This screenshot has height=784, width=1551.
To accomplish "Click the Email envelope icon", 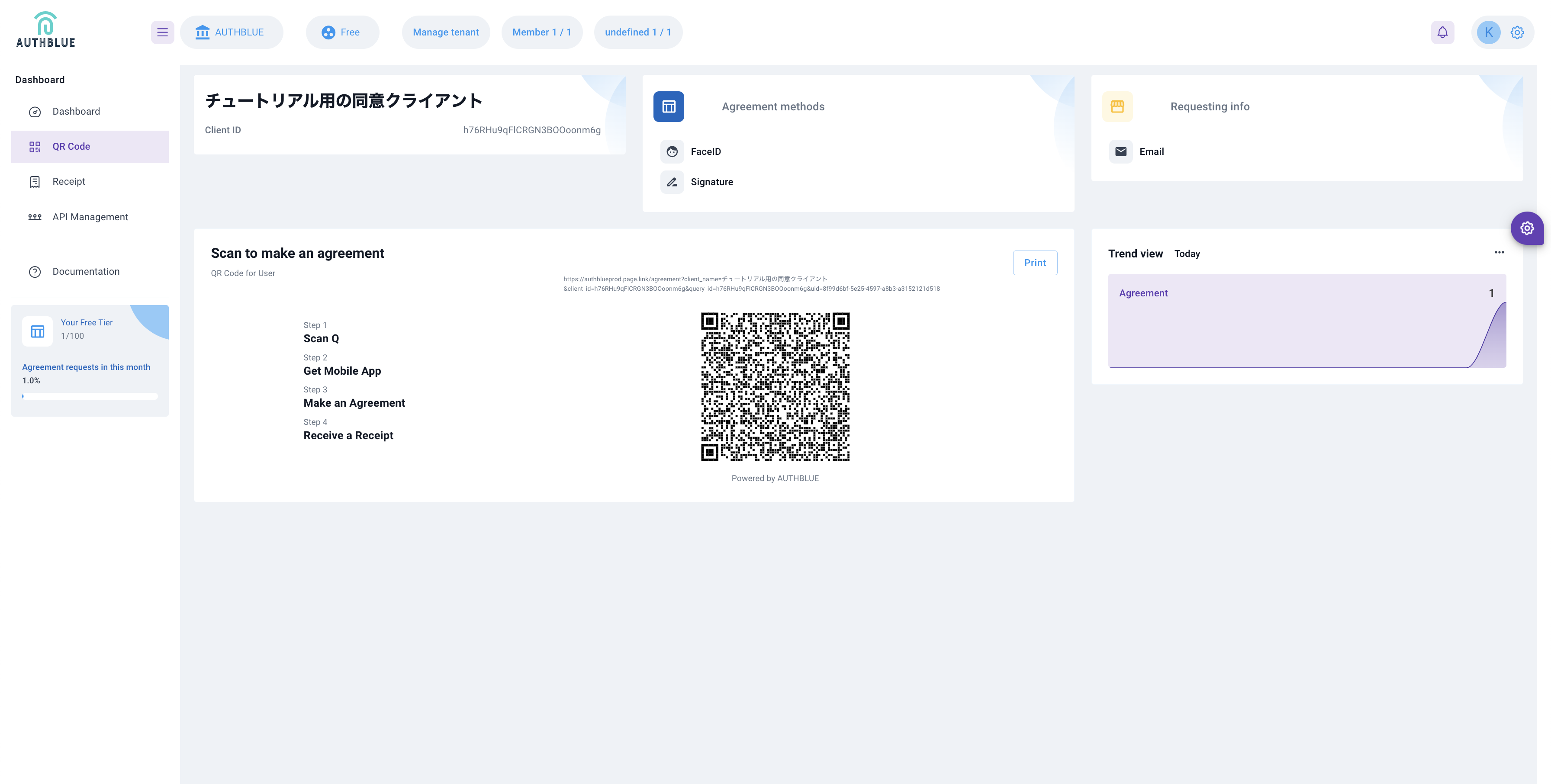I will pos(1120,152).
